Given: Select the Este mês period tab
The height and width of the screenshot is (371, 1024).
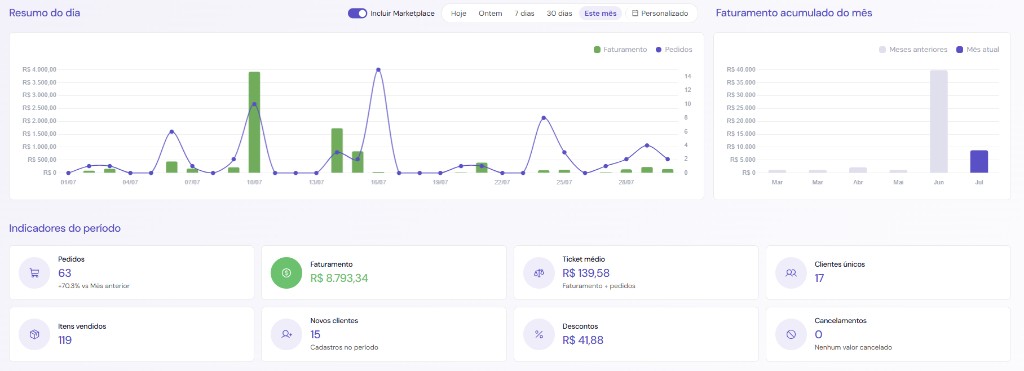Looking at the screenshot, I should (x=600, y=13).
